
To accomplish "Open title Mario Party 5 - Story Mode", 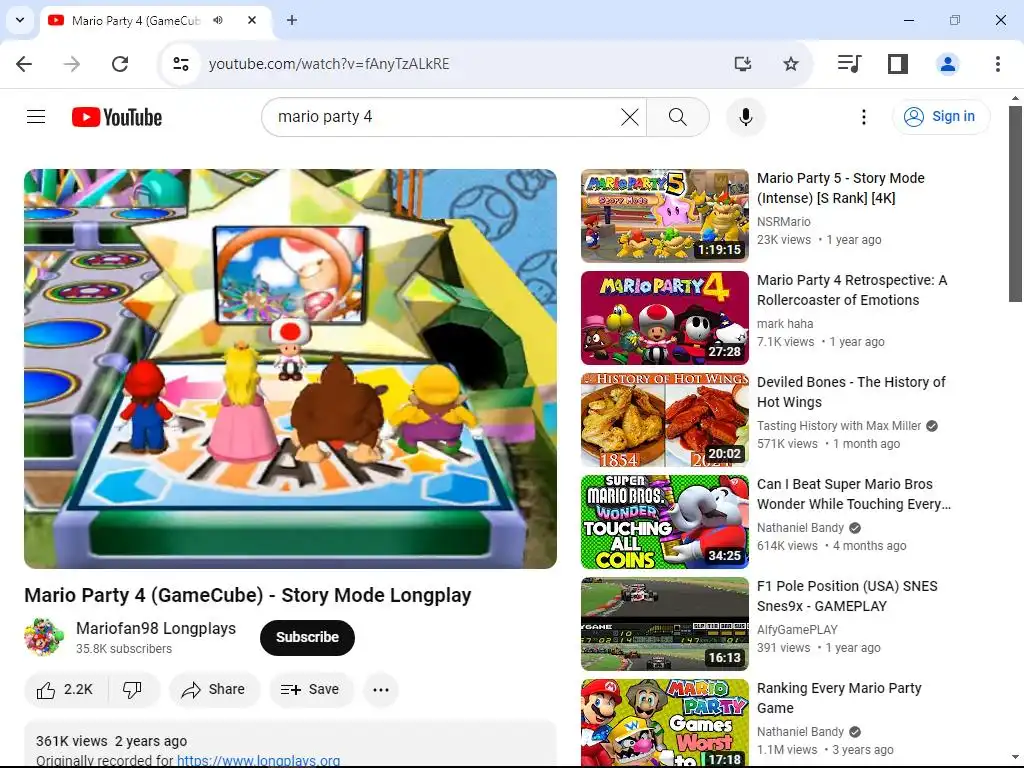I will point(840,188).
